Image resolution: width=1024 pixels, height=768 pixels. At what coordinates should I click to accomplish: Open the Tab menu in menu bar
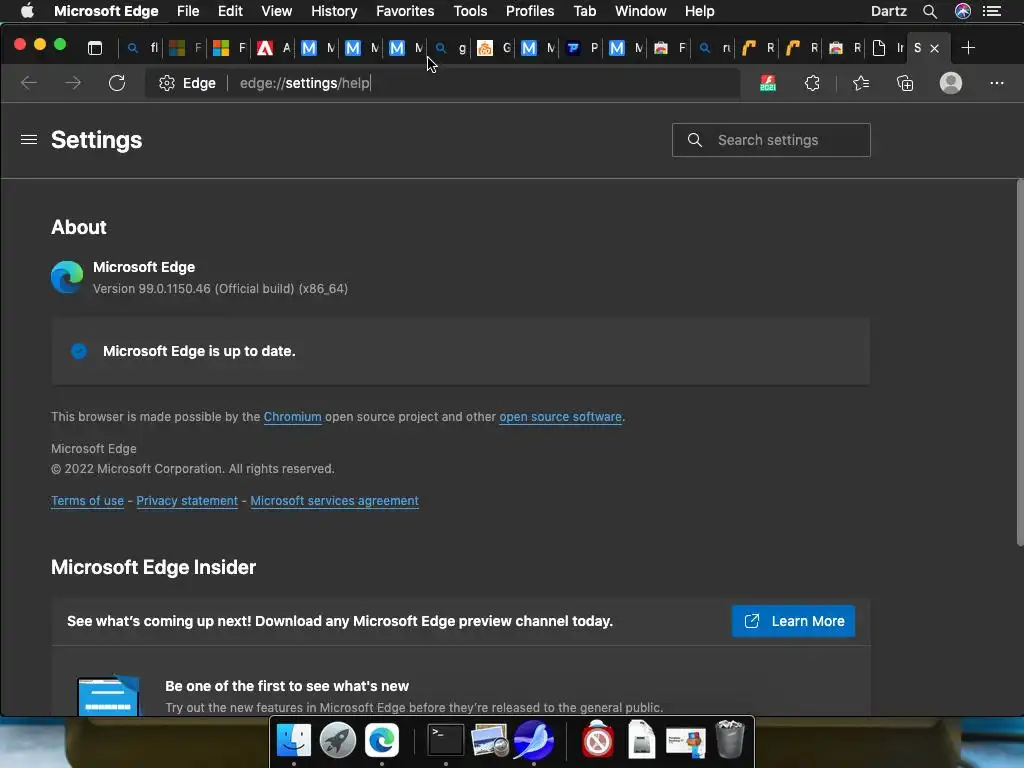pos(584,11)
